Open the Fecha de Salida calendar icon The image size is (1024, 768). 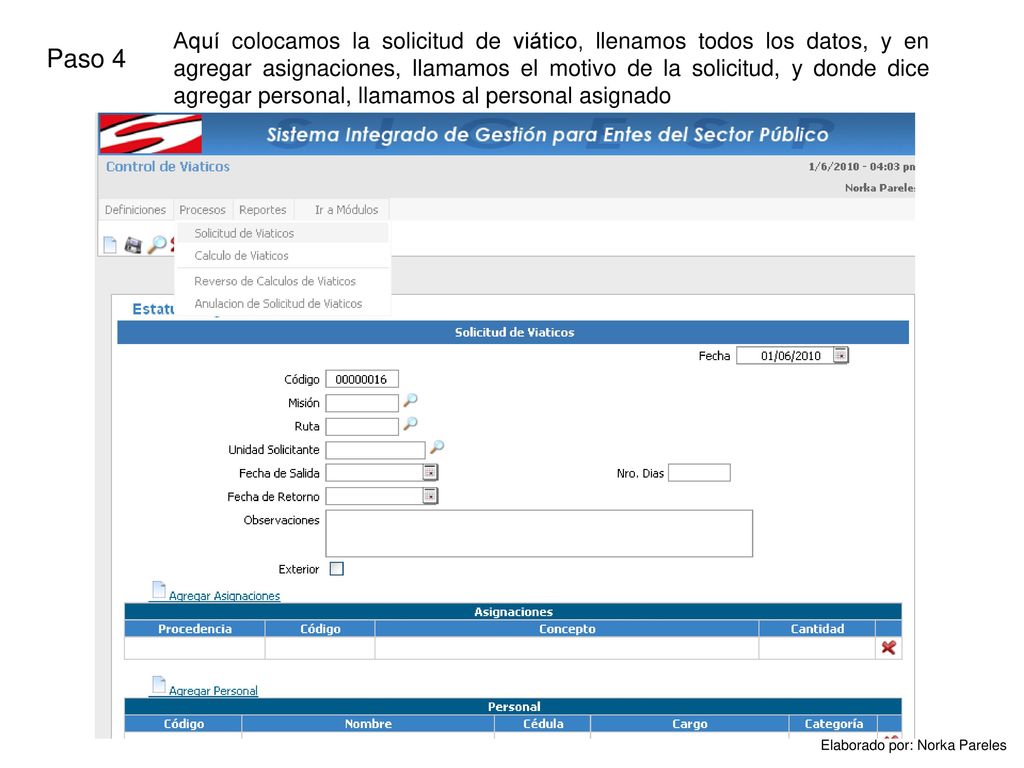point(430,472)
